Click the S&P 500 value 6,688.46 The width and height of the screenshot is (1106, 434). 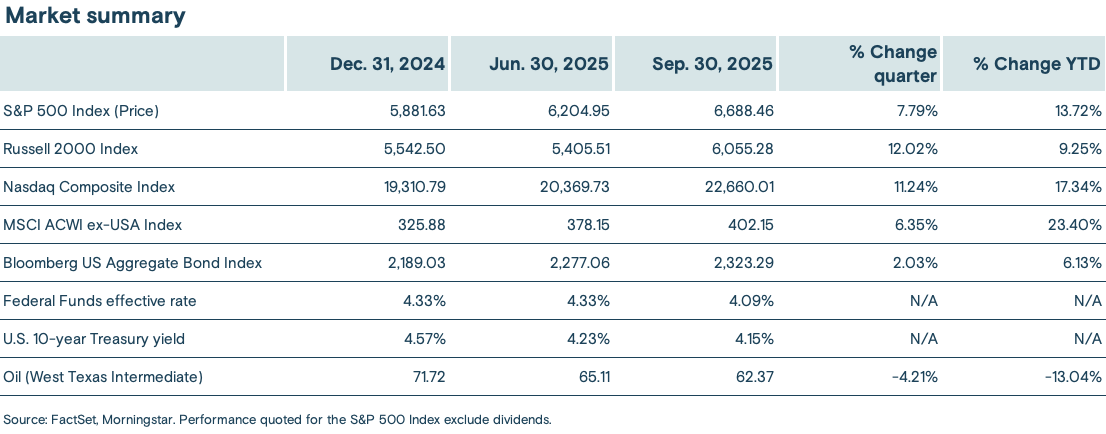point(738,110)
